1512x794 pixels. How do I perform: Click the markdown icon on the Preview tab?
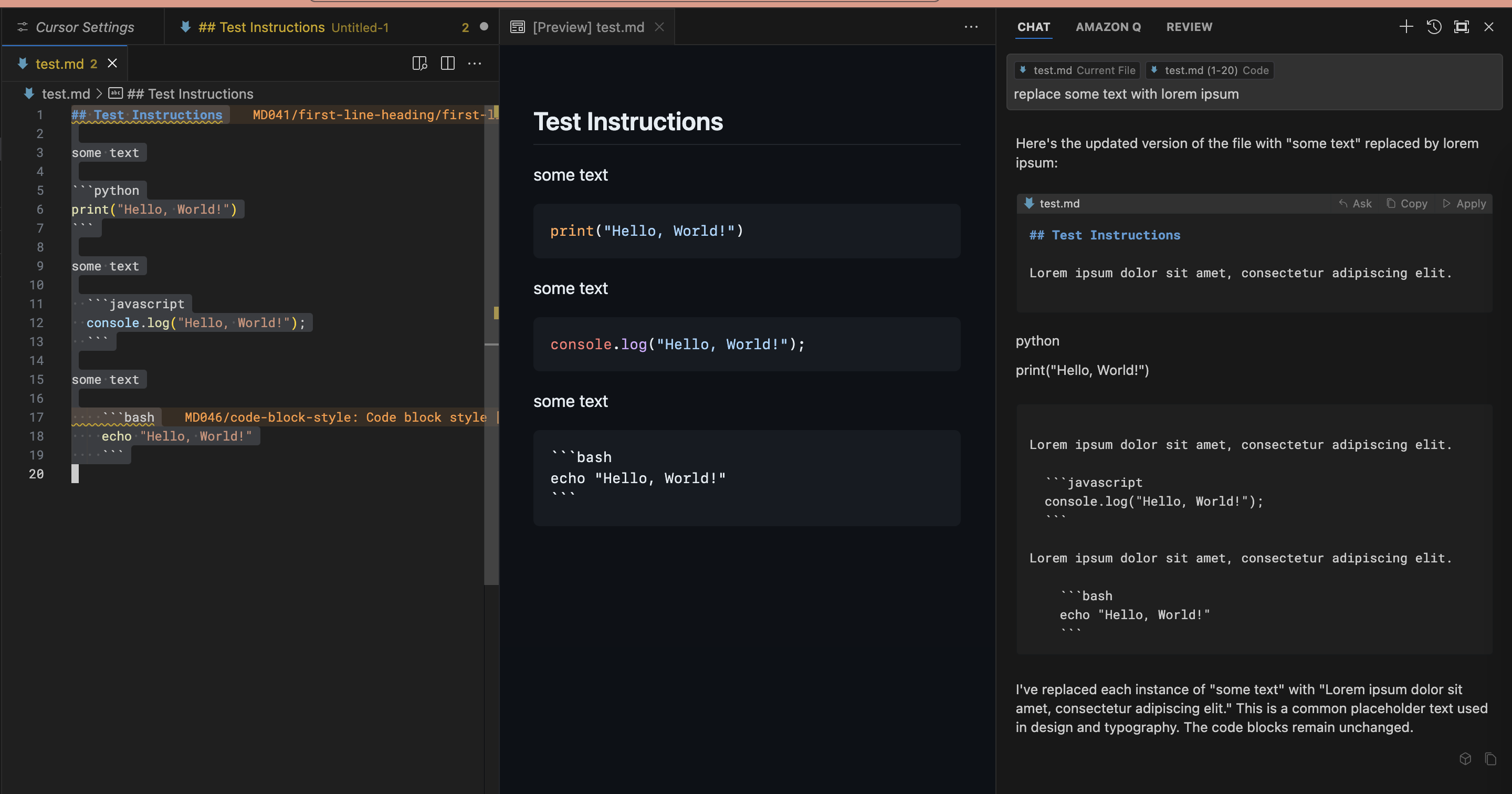click(x=517, y=26)
